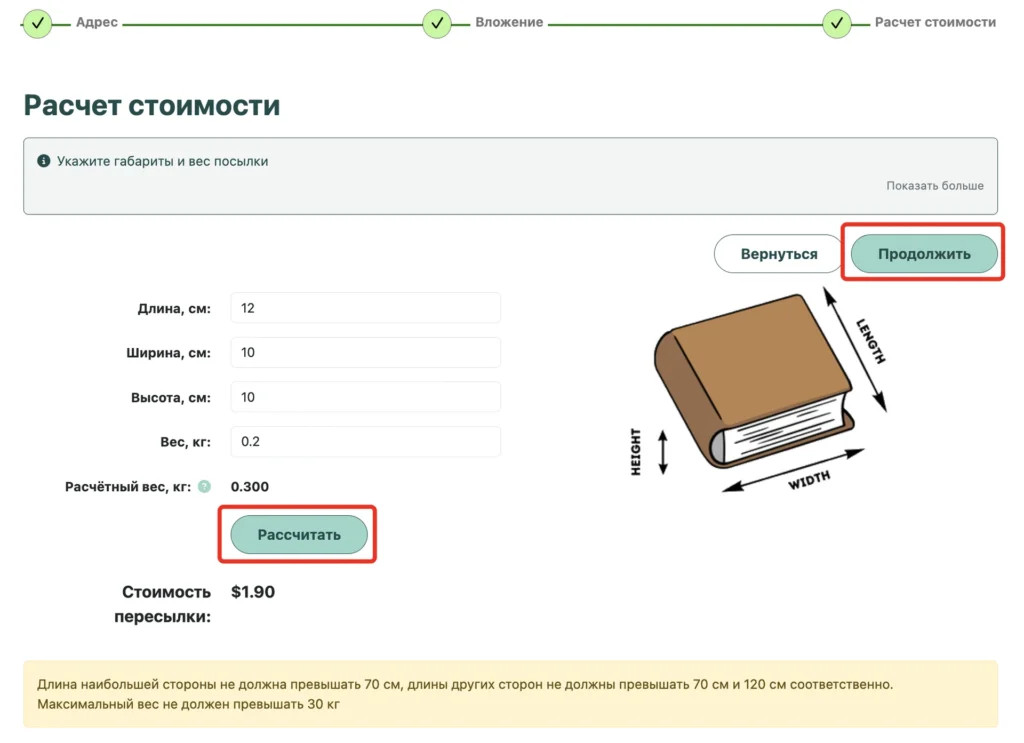Viewport: 1024px width, 743px height.
Task: Click the checkmark circle next to Вложение
Action: pyautogui.click(x=437, y=24)
